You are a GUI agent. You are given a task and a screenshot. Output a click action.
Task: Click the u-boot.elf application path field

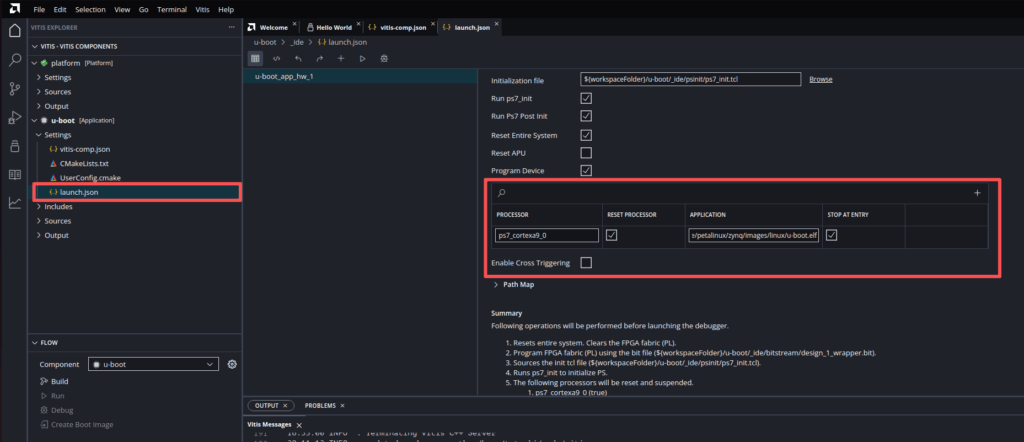(x=754, y=236)
